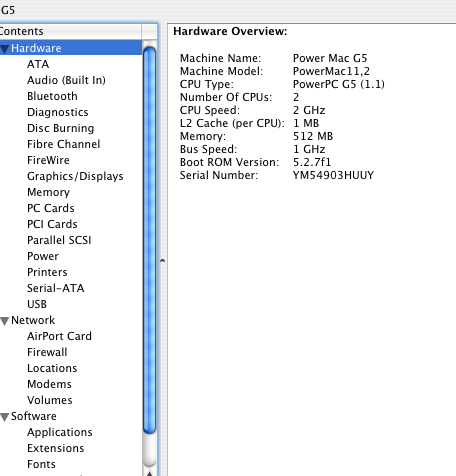Viewport: 456px width, 476px height.
Task: Select Serial-ATA in the list
Action: (56, 288)
